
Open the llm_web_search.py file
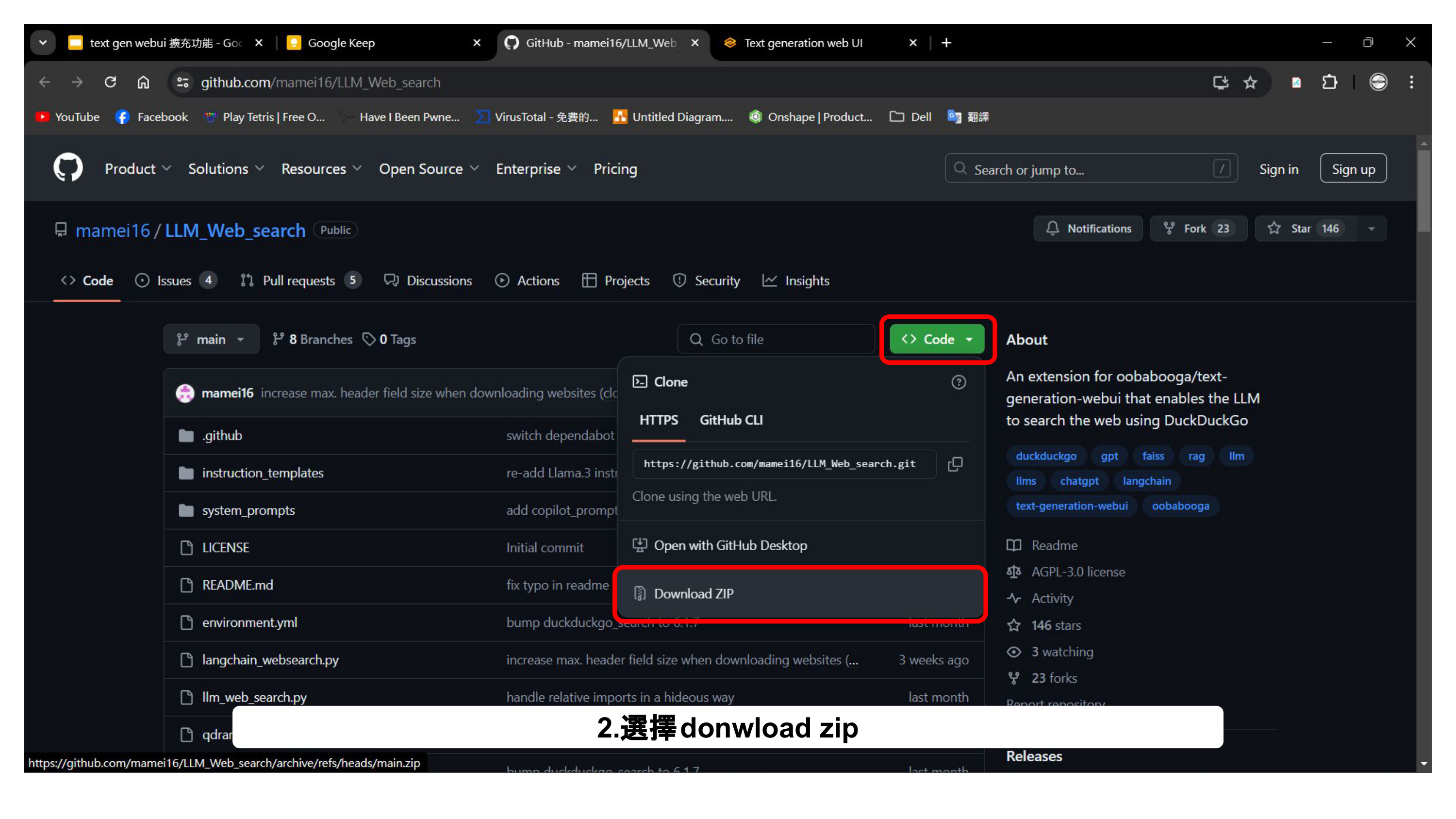coord(254,697)
